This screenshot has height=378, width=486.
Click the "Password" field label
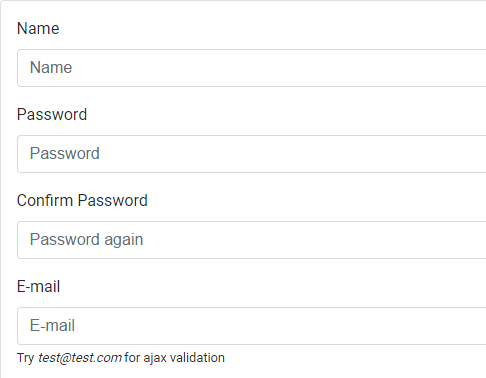point(52,114)
